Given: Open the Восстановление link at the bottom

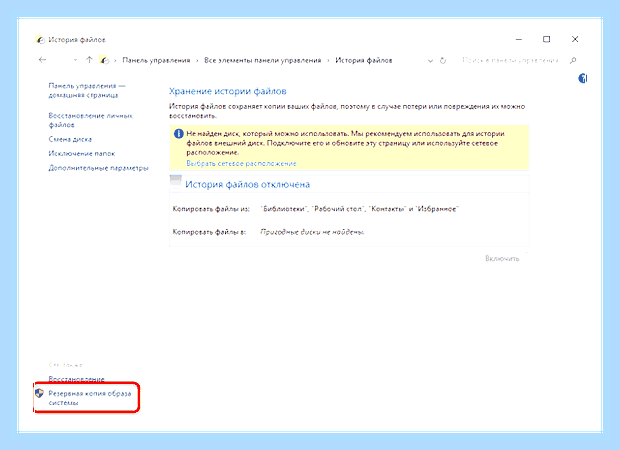Looking at the screenshot, I should 76,379.
